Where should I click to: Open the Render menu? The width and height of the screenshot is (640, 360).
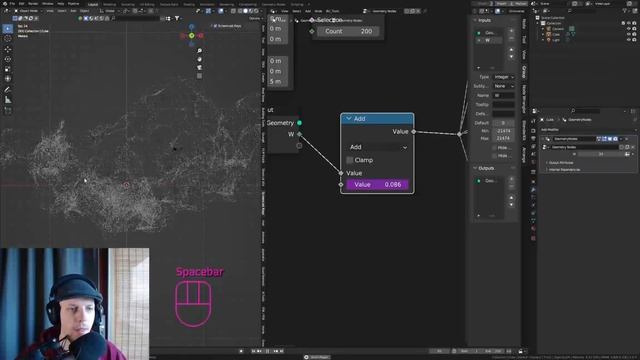[x=33, y=4]
